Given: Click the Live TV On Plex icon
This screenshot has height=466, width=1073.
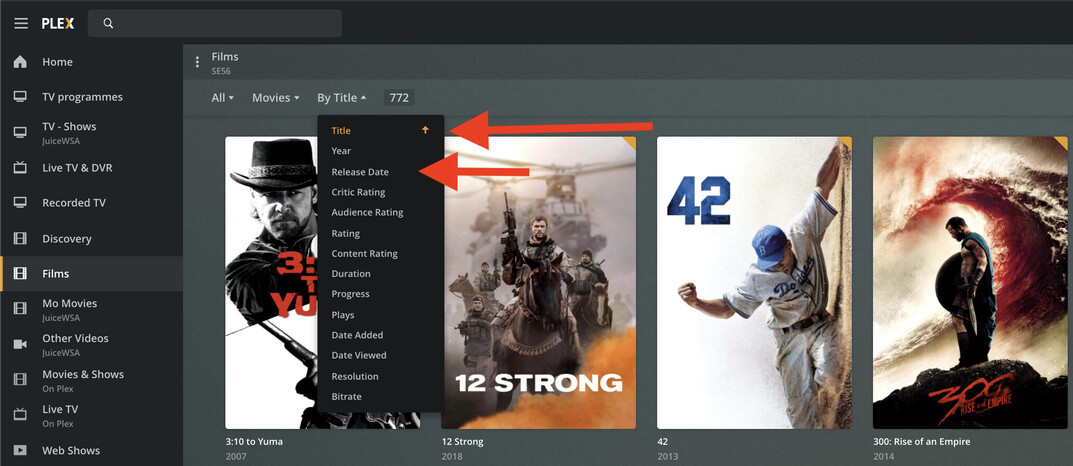Looking at the screenshot, I should coord(21,415).
